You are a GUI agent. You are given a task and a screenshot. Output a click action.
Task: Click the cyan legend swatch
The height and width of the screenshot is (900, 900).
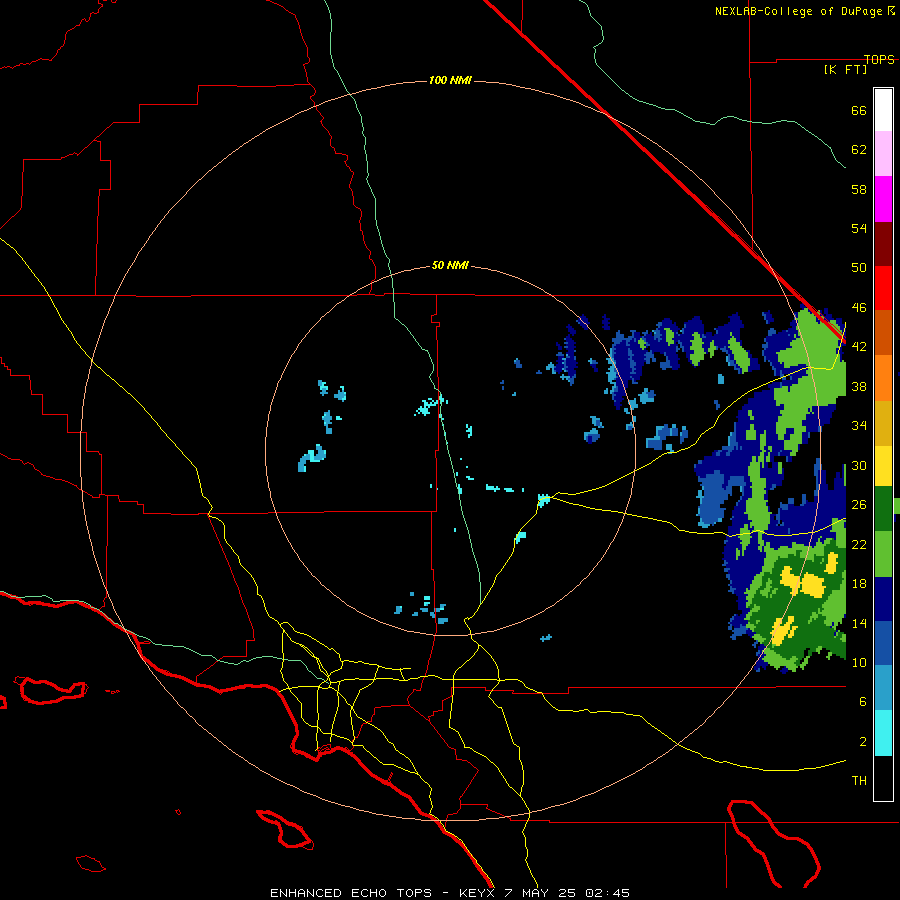(883, 733)
